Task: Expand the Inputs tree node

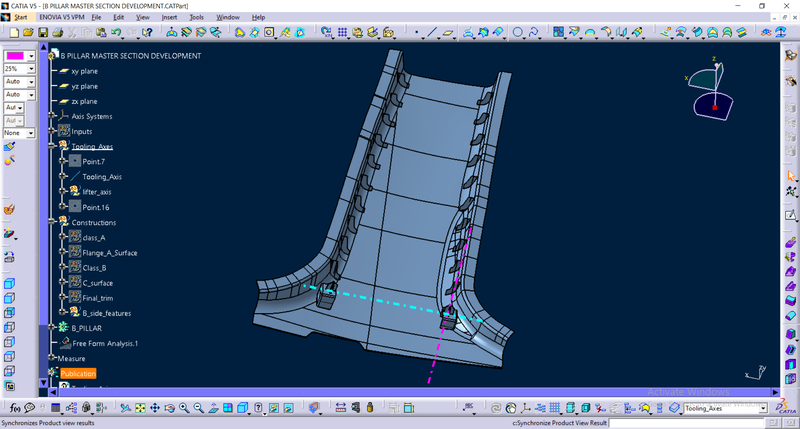Action: 52,131
